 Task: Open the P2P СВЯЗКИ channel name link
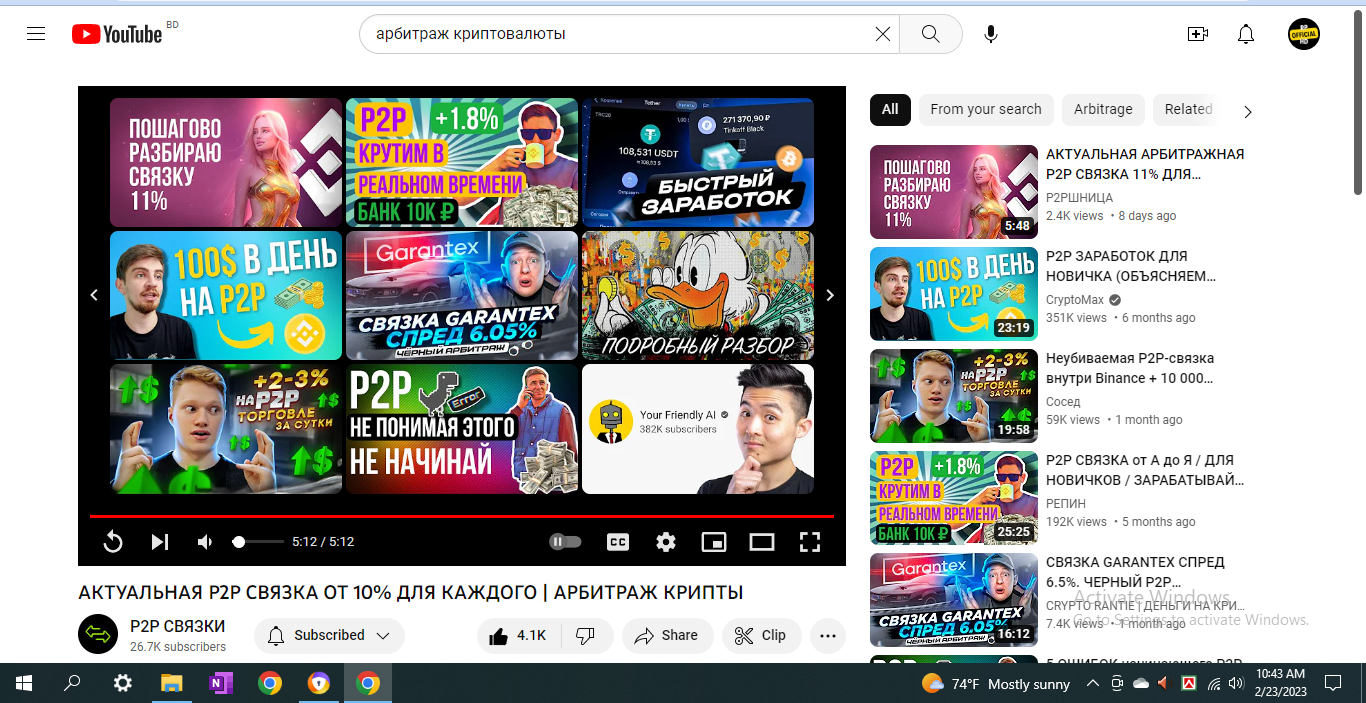pos(177,626)
